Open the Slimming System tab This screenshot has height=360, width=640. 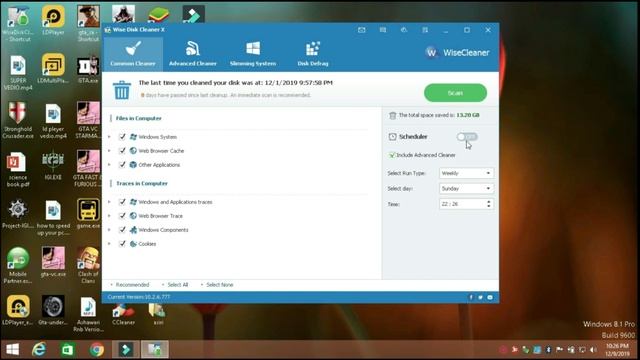coord(253,54)
